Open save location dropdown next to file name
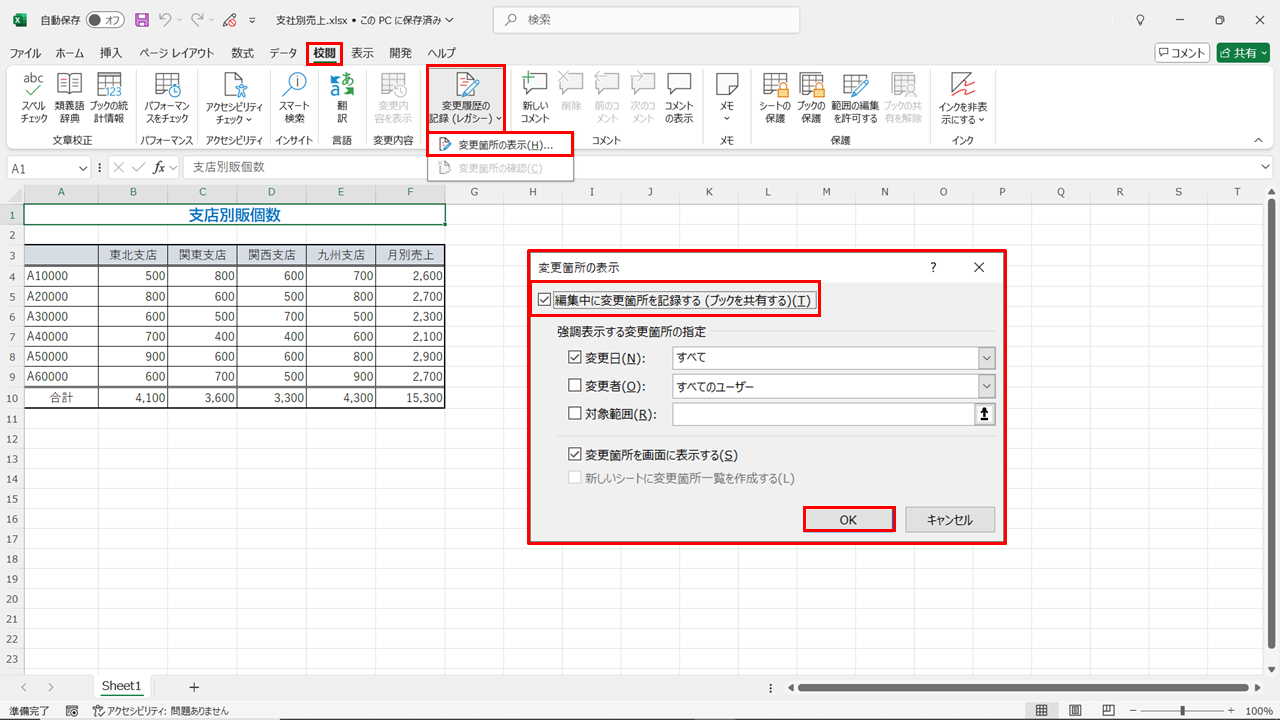Screen dimensions: 1280x720 click(448, 20)
